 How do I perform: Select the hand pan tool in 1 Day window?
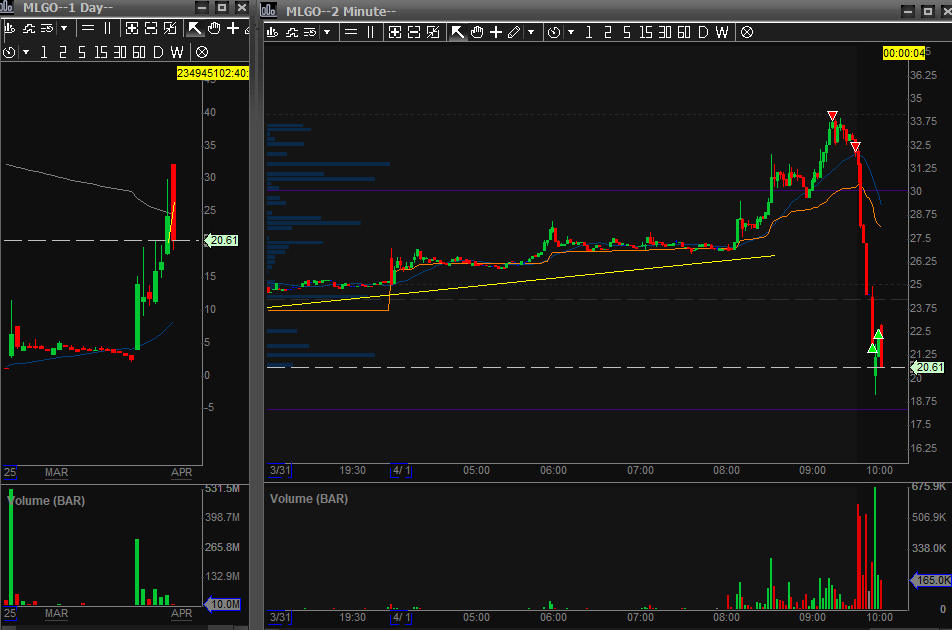coord(214,28)
